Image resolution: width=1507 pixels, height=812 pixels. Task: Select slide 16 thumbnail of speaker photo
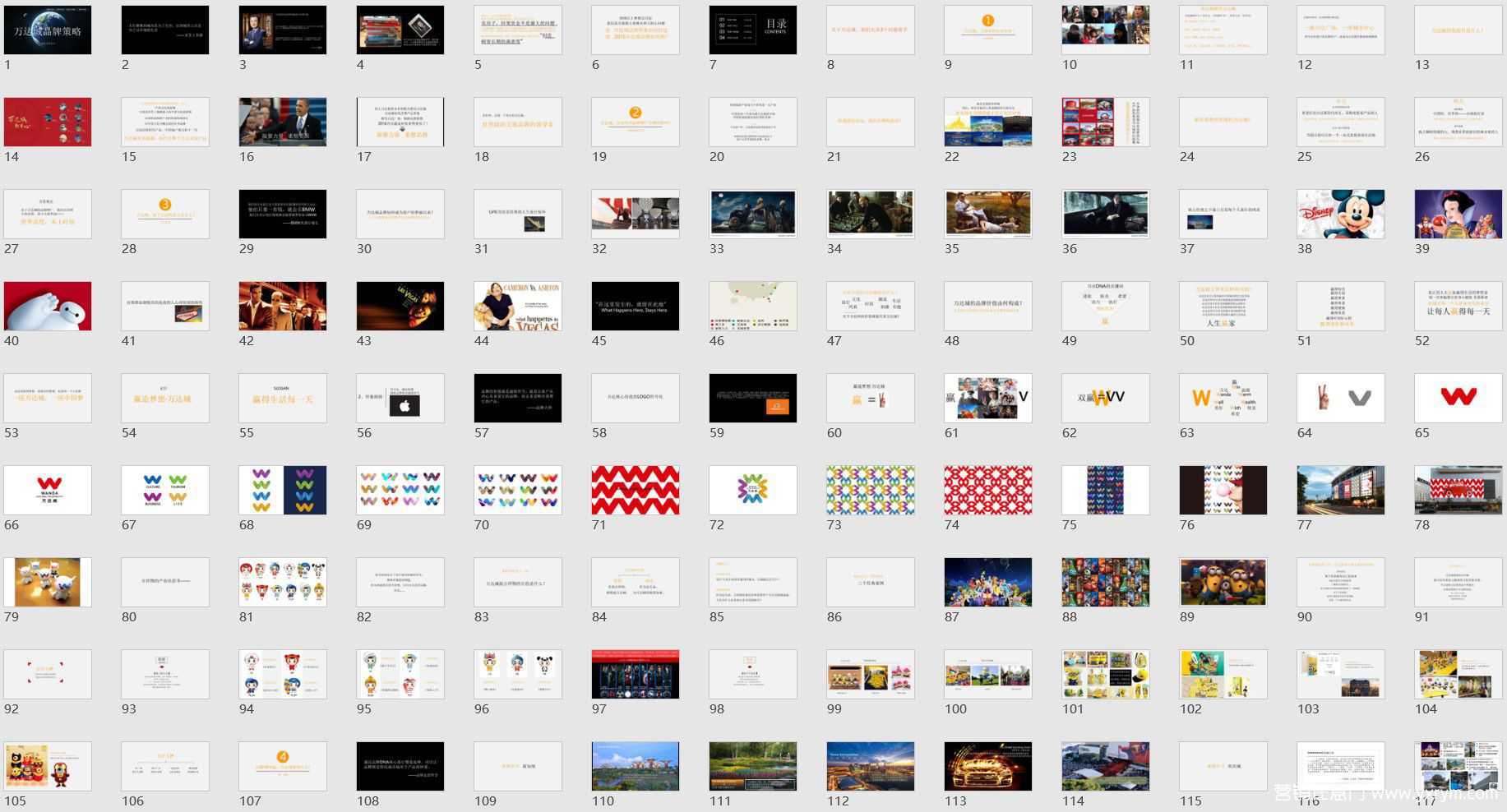[x=283, y=122]
